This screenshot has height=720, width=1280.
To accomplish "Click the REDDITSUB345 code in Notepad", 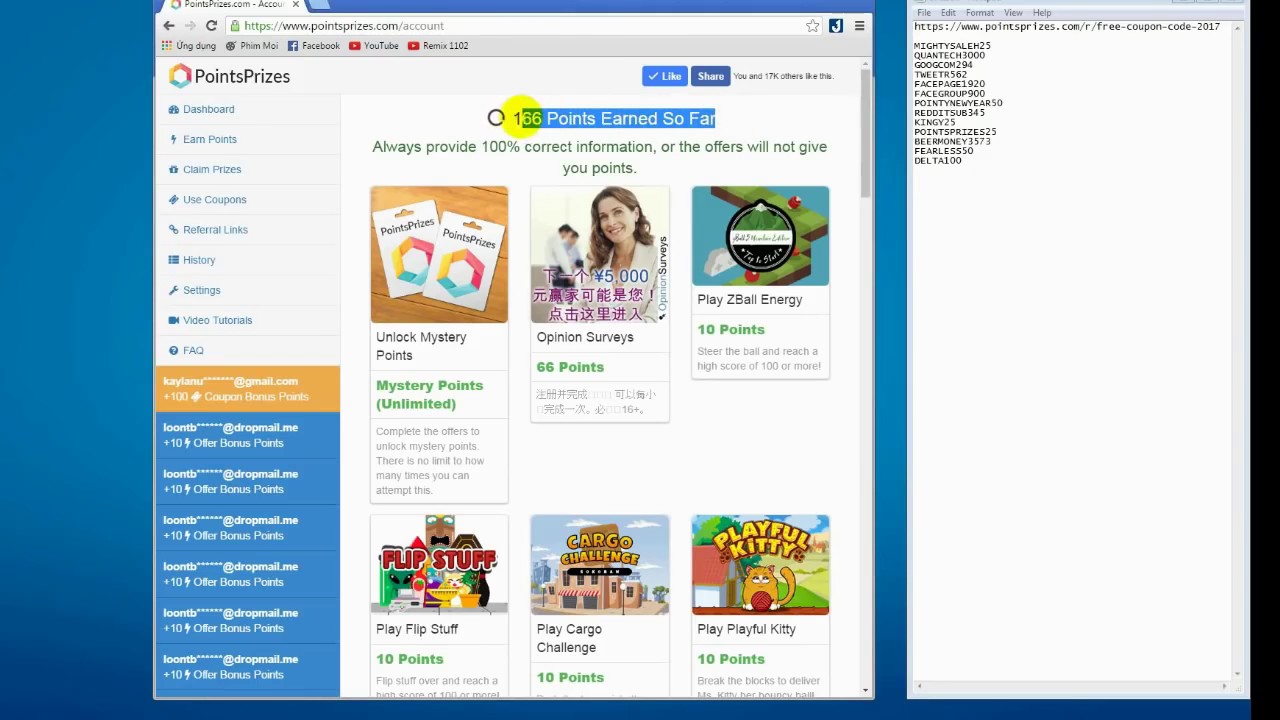I will click(949, 113).
